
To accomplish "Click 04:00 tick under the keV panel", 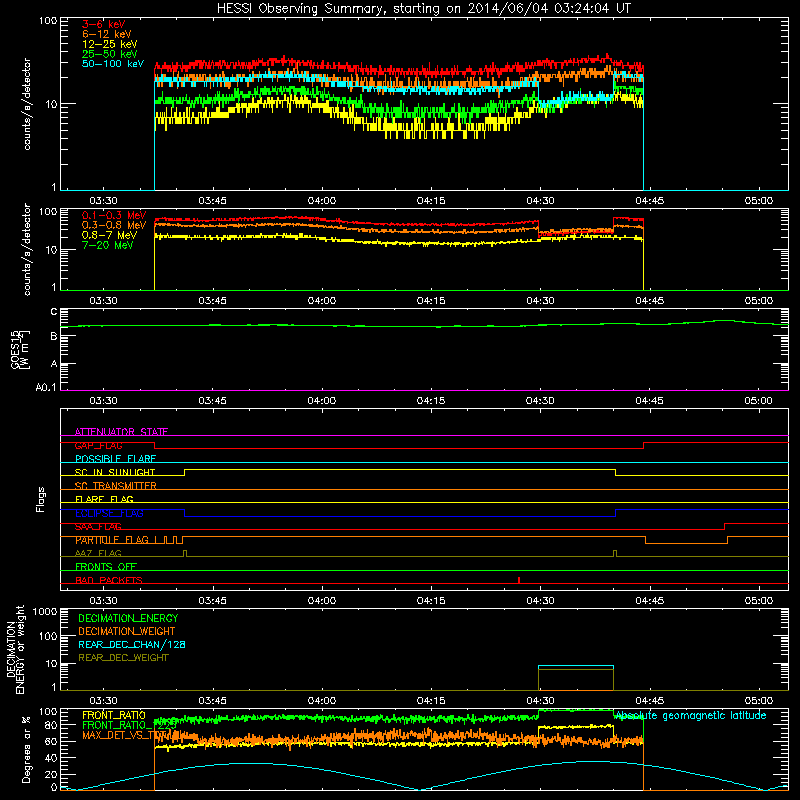I will point(322,201).
